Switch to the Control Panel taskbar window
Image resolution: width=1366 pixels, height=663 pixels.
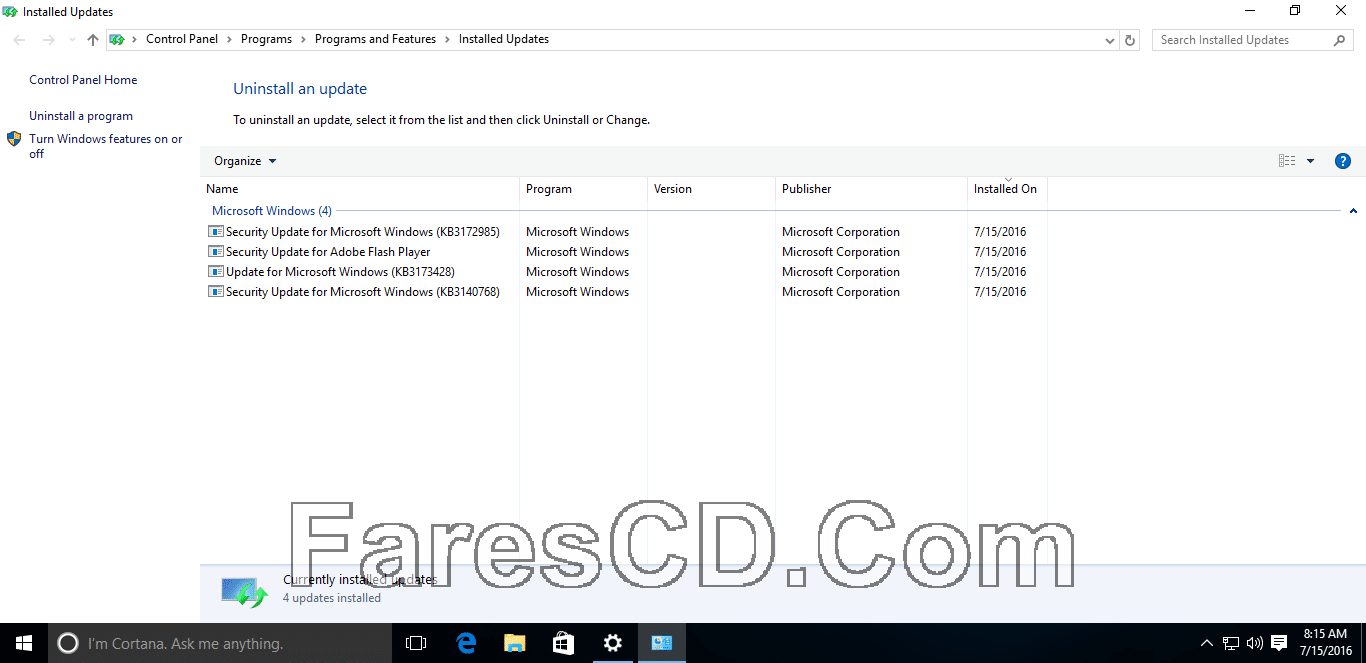661,643
